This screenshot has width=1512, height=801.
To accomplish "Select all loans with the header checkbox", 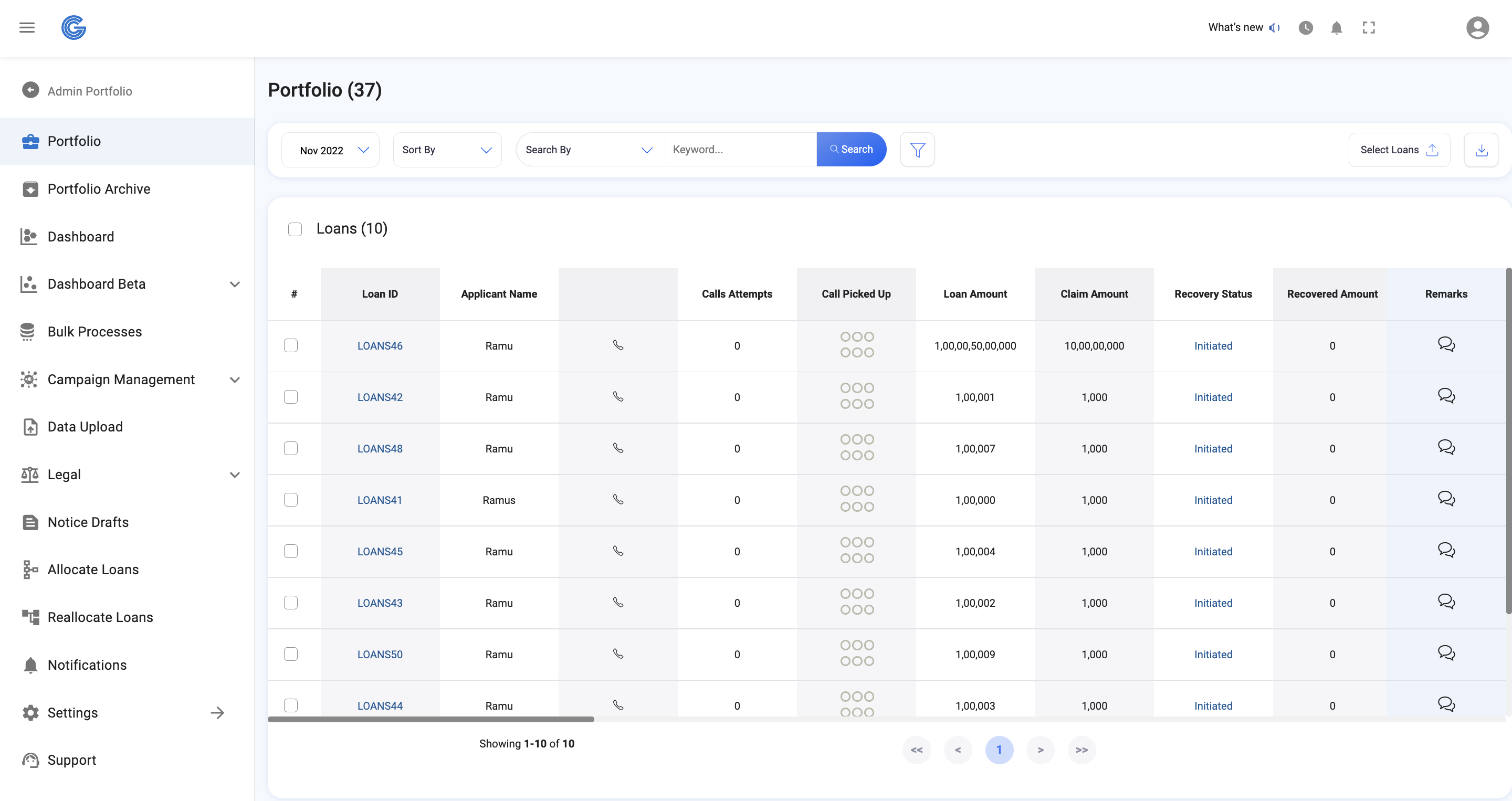I will tap(295, 229).
